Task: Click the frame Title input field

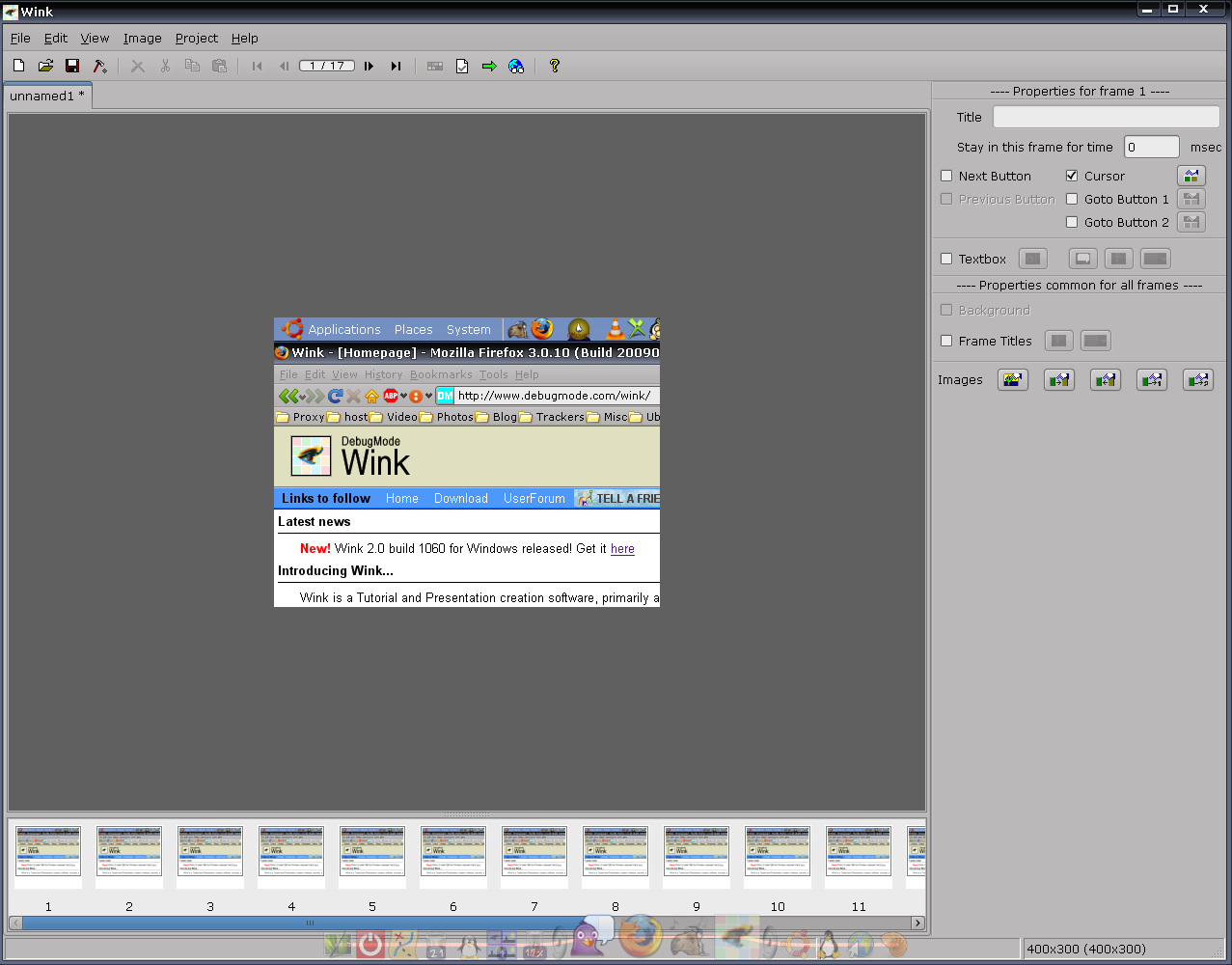Action: [1107, 117]
